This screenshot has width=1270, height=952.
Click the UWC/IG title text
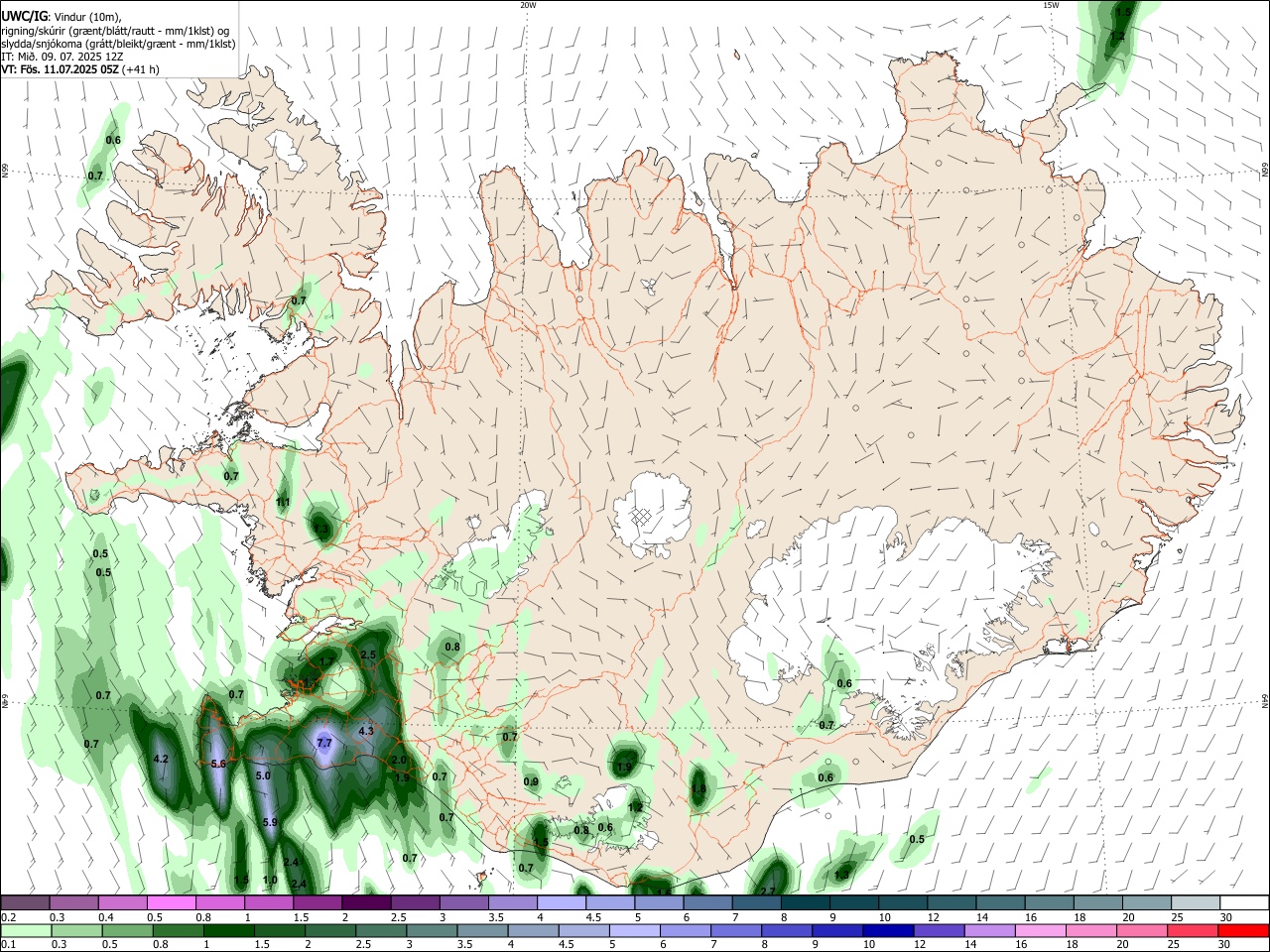(24, 16)
